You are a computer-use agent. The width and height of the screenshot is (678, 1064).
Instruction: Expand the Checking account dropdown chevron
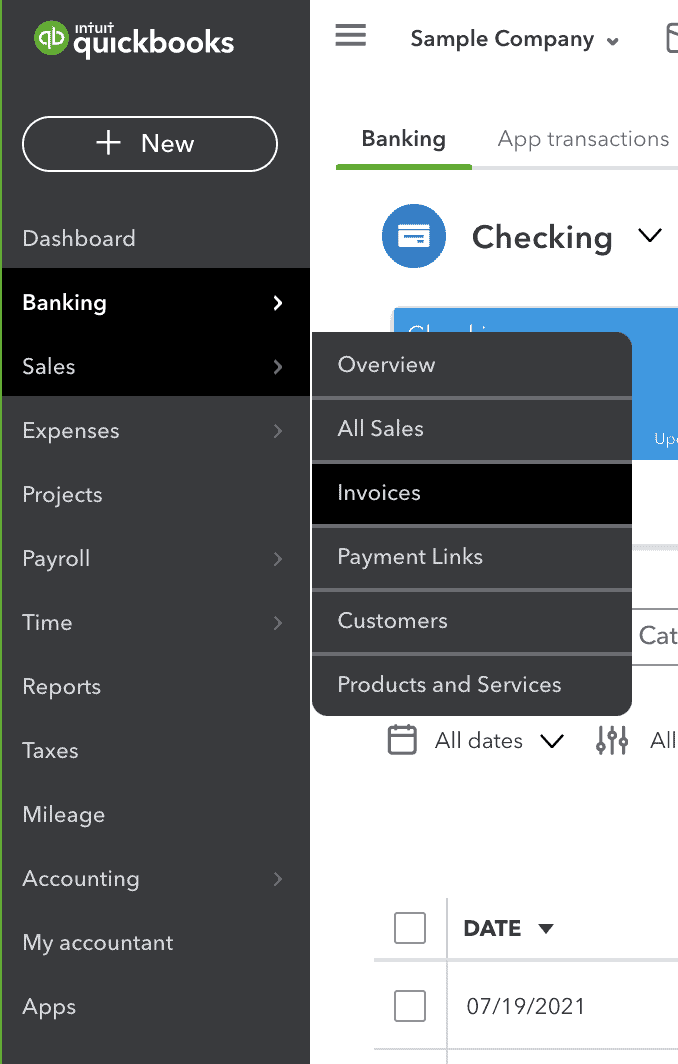point(649,235)
